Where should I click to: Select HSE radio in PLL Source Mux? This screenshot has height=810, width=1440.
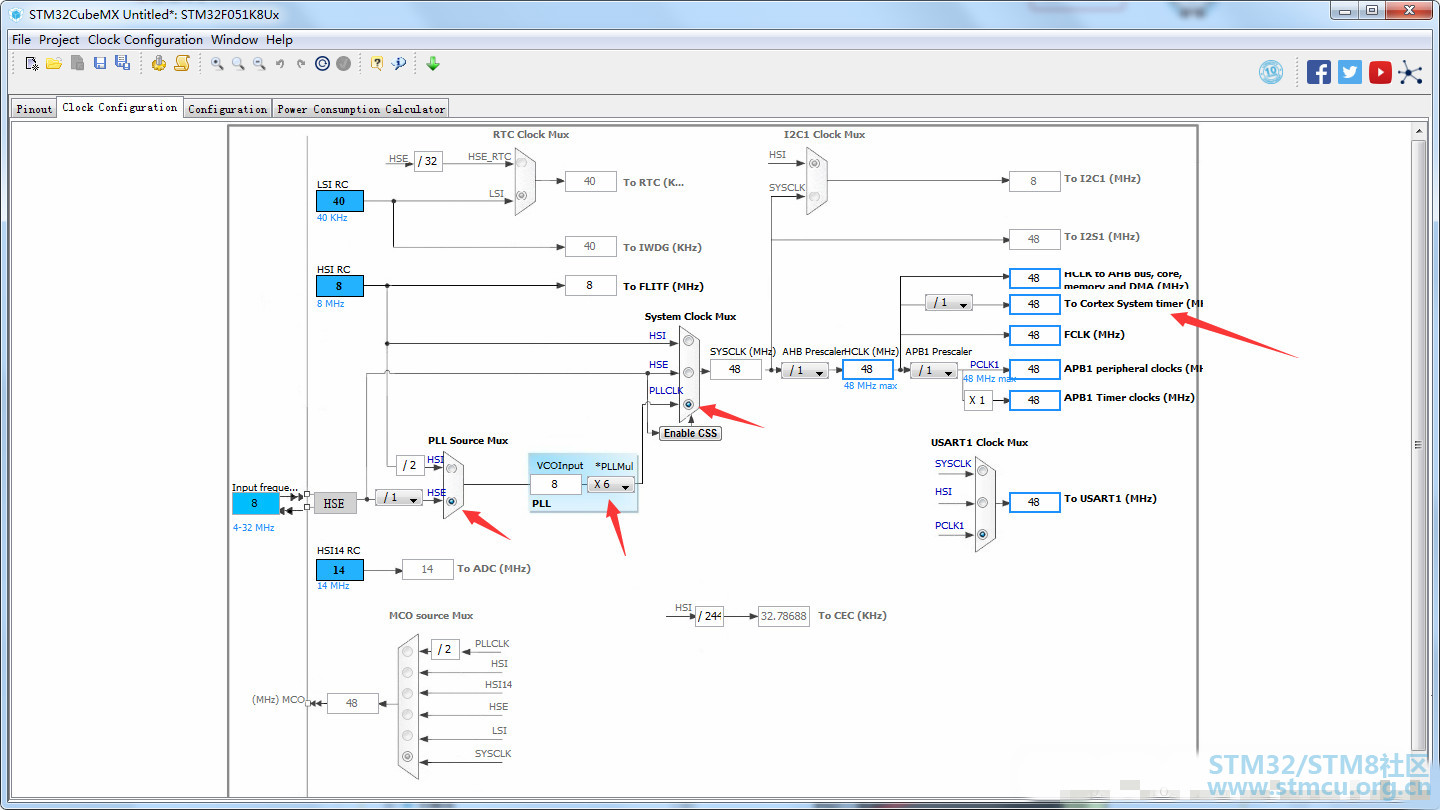point(452,501)
